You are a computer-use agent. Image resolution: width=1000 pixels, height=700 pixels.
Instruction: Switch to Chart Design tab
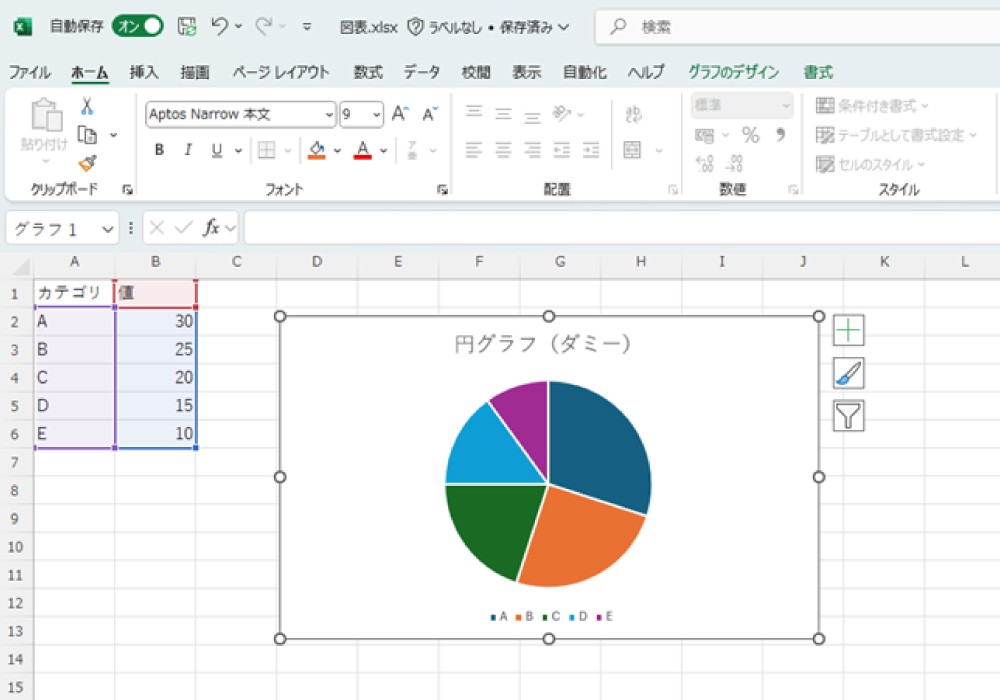coord(733,72)
